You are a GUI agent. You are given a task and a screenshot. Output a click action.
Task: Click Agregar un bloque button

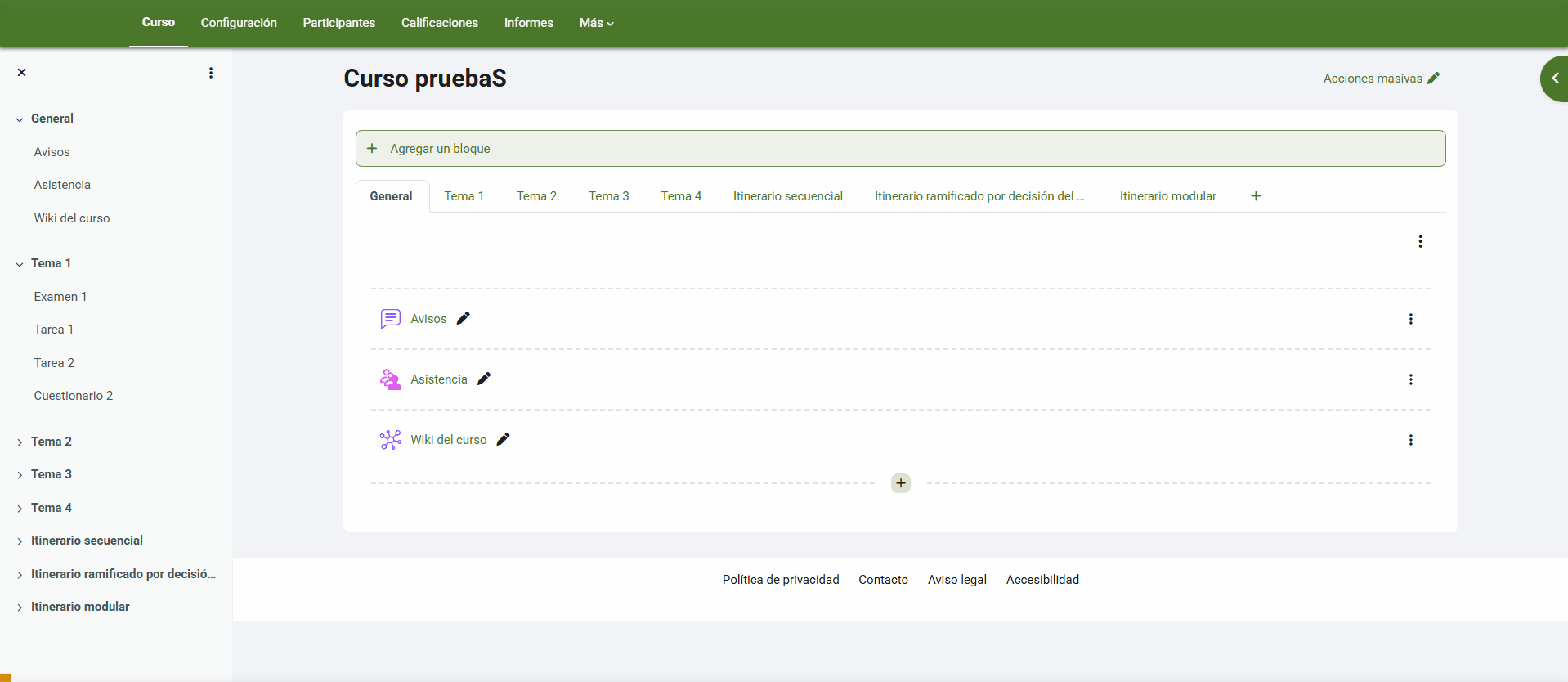pyautogui.click(x=900, y=148)
